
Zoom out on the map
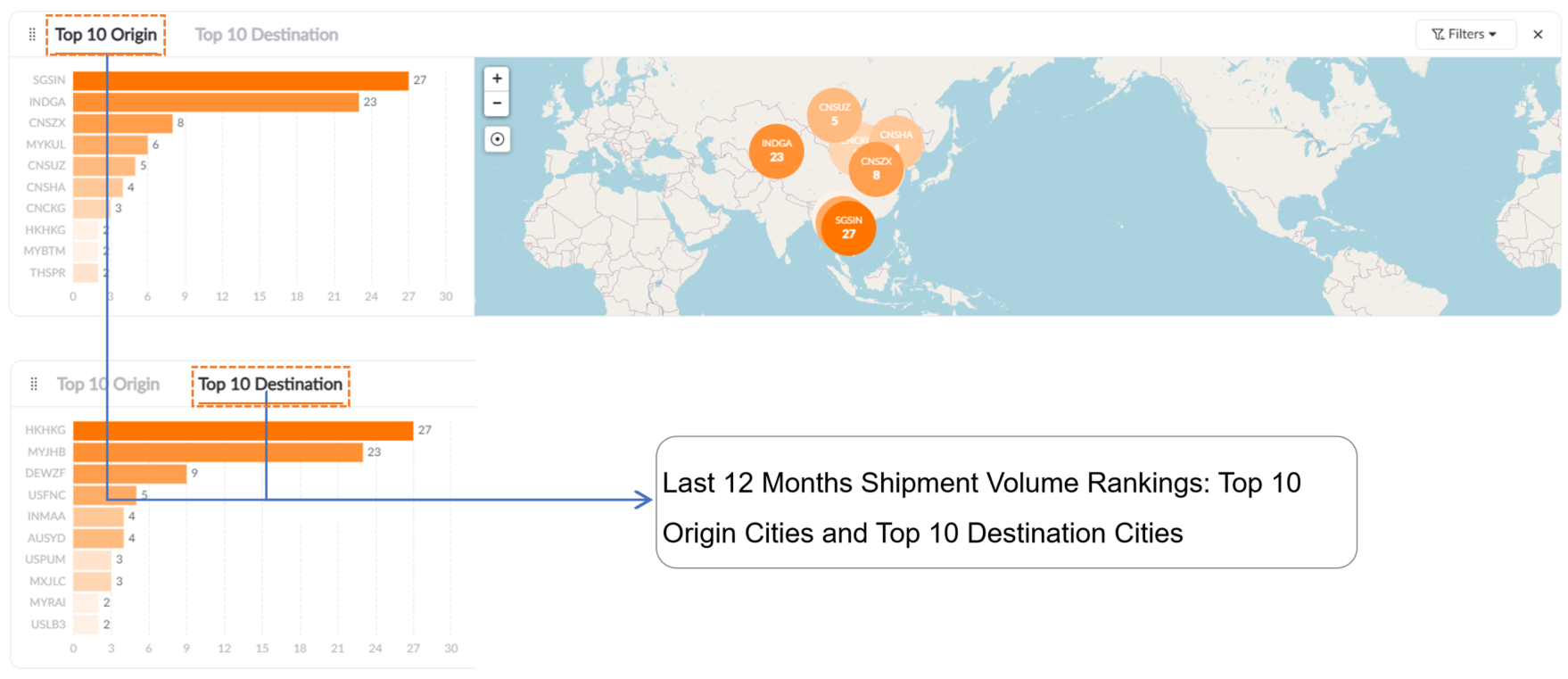point(497,104)
